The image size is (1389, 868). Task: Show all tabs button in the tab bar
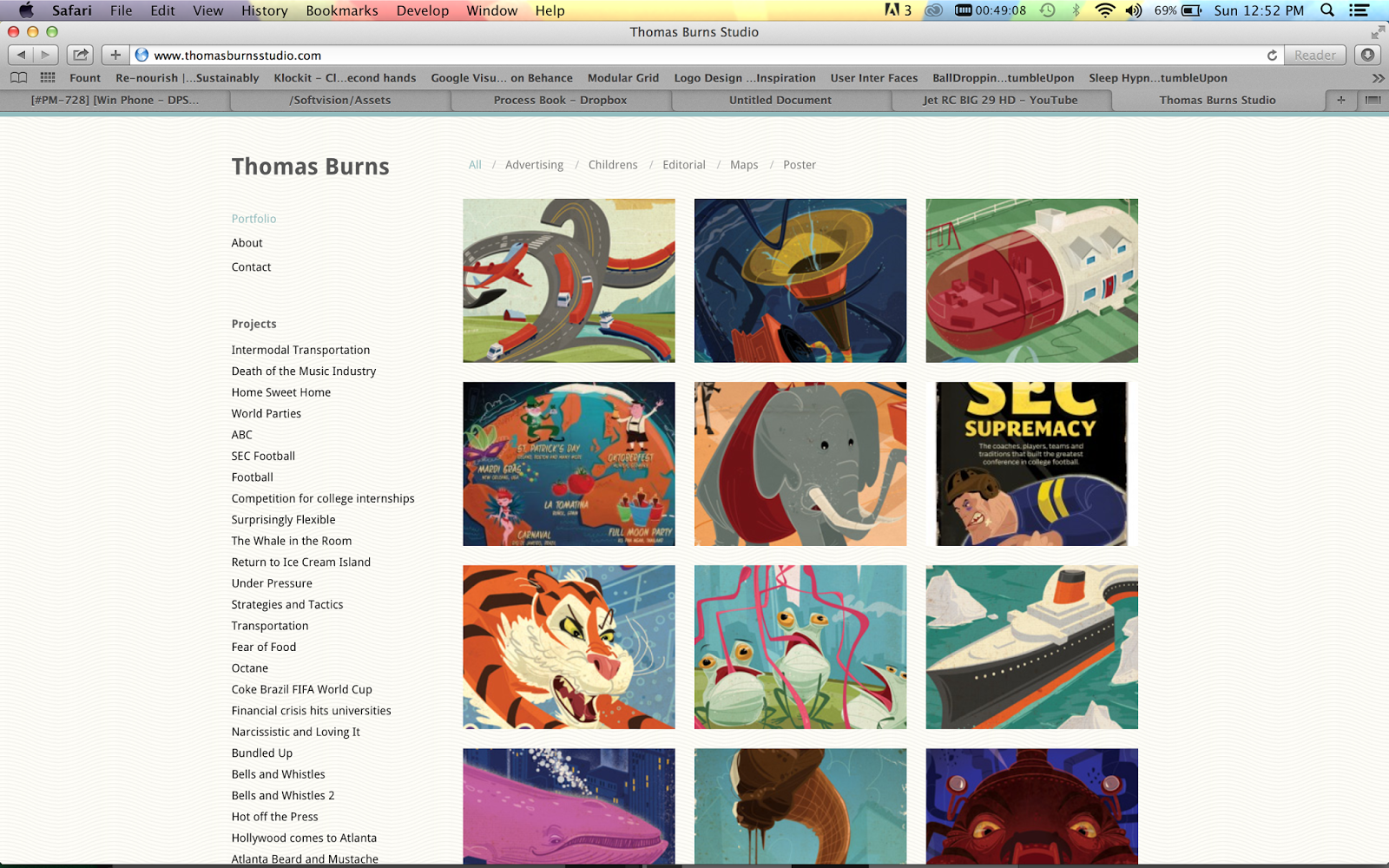[x=1373, y=100]
